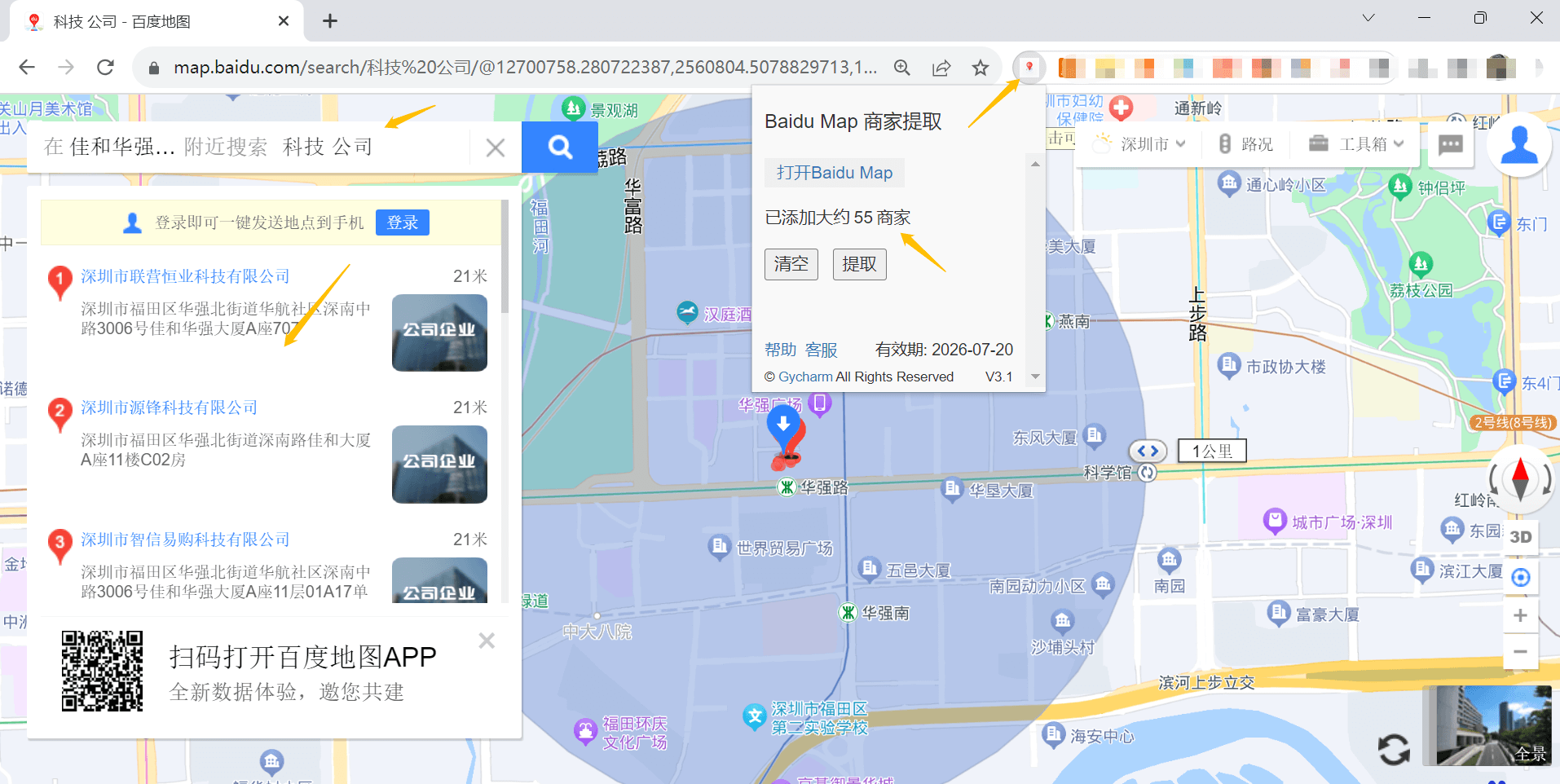Image resolution: width=1560 pixels, height=784 pixels.
Task: Enable 3D map view
Action: point(1520,537)
